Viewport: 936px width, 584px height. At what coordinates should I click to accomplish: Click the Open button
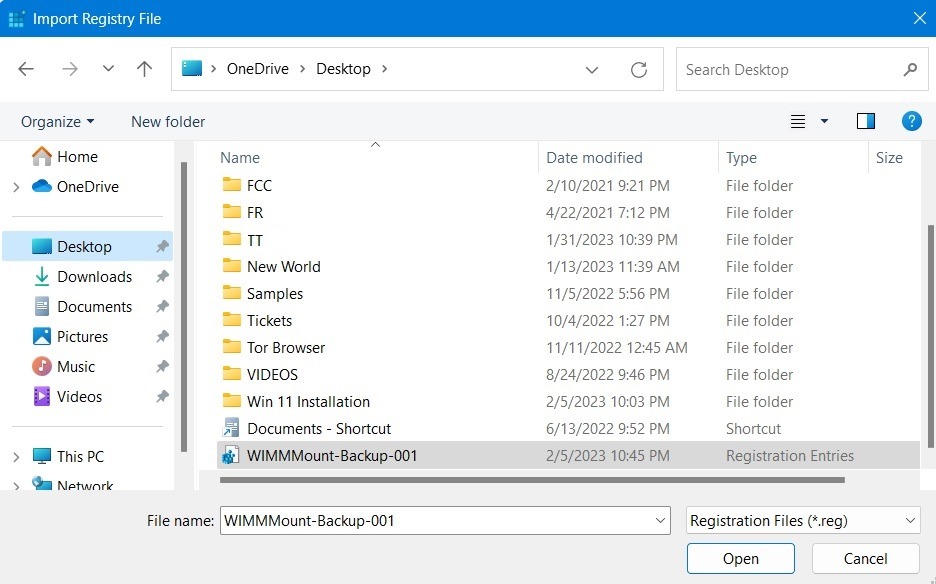[740, 558]
